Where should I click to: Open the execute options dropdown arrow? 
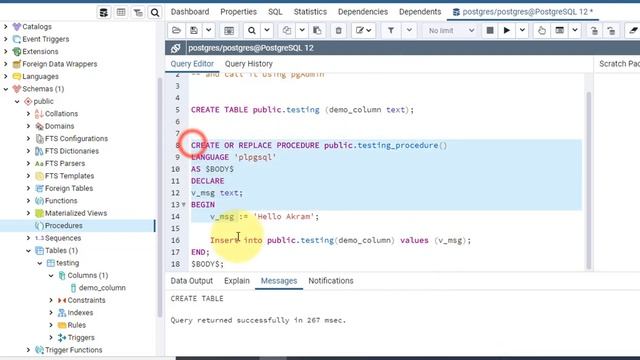(522, 31)
